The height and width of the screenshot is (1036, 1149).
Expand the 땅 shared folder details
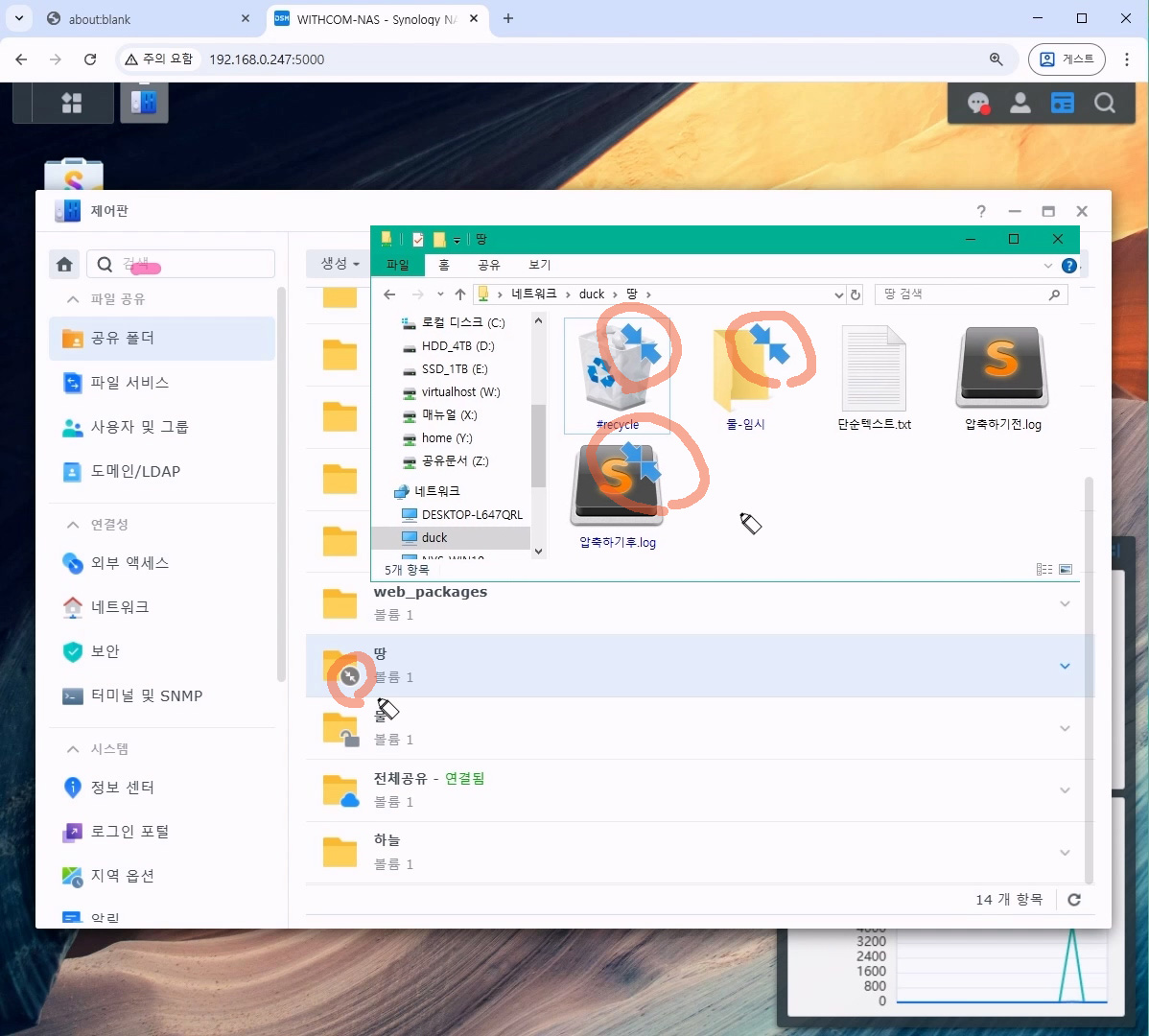pyautogui.click(x=1065, y=666)
